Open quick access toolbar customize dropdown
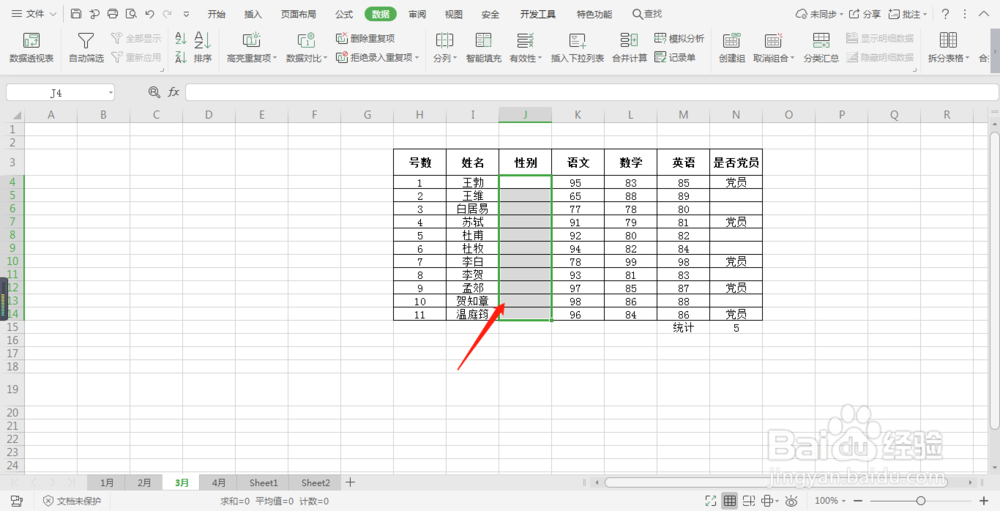Screen dimensions: 1000x511 [186, 14]
